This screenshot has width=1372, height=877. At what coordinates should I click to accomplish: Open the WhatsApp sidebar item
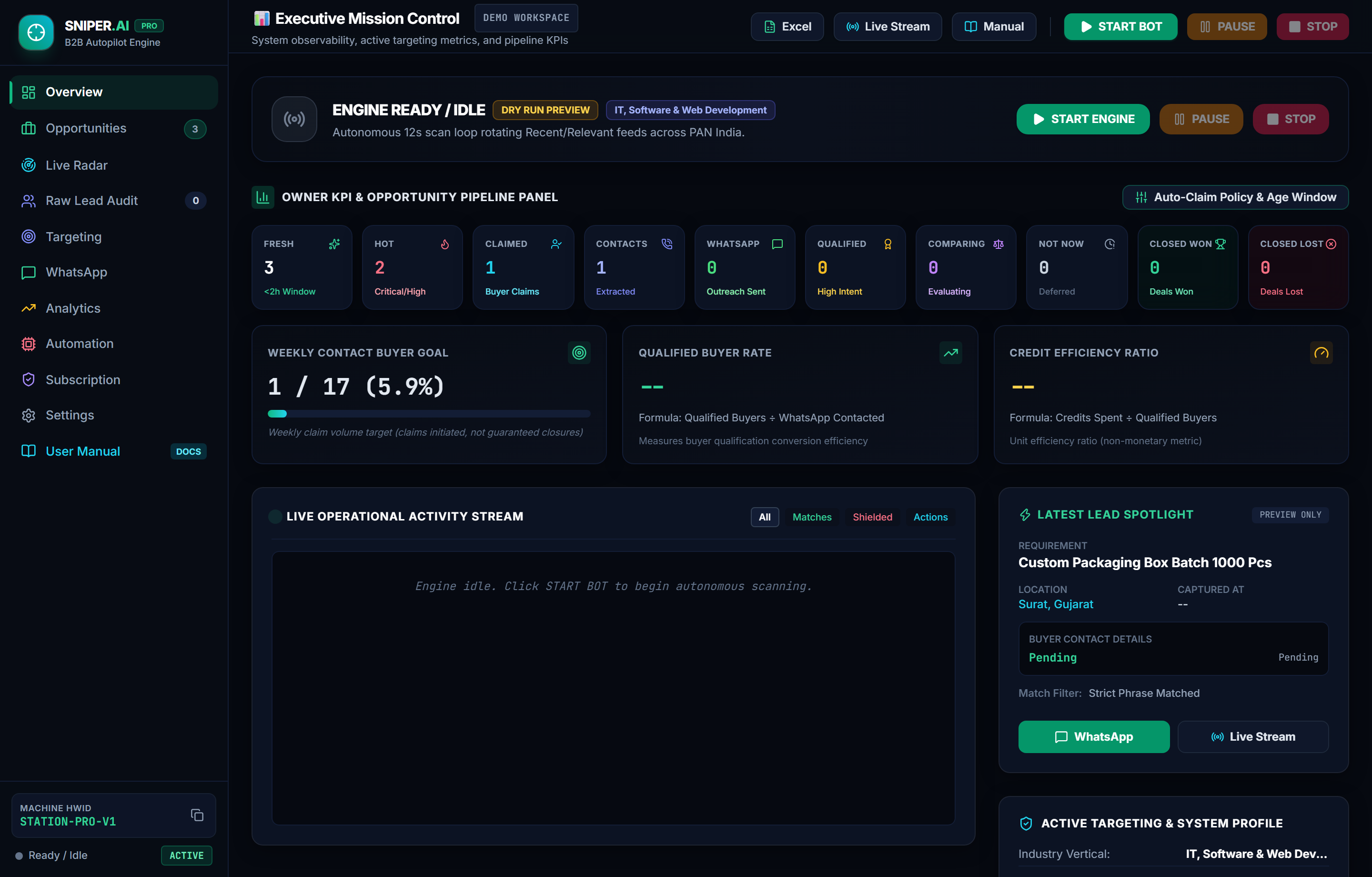(x=114, y=272)
